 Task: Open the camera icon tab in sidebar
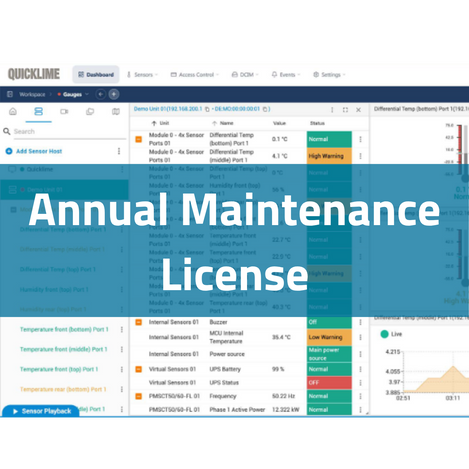pos(64,111)
